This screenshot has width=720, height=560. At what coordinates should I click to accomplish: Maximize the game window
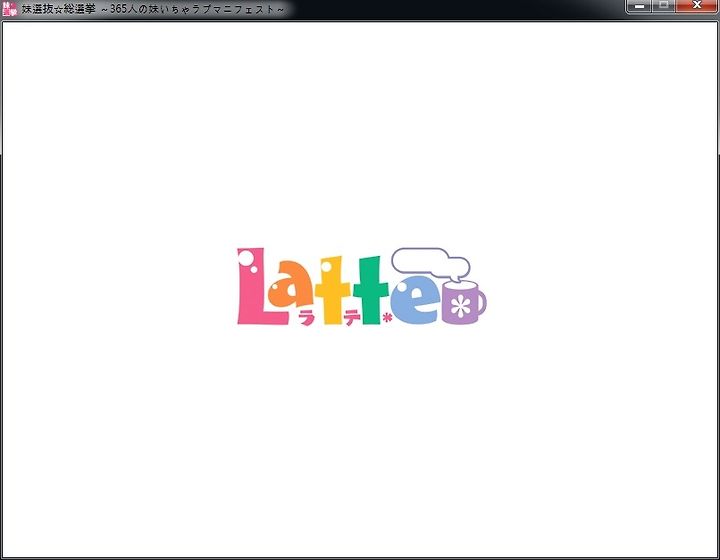[x=664, y=6]
